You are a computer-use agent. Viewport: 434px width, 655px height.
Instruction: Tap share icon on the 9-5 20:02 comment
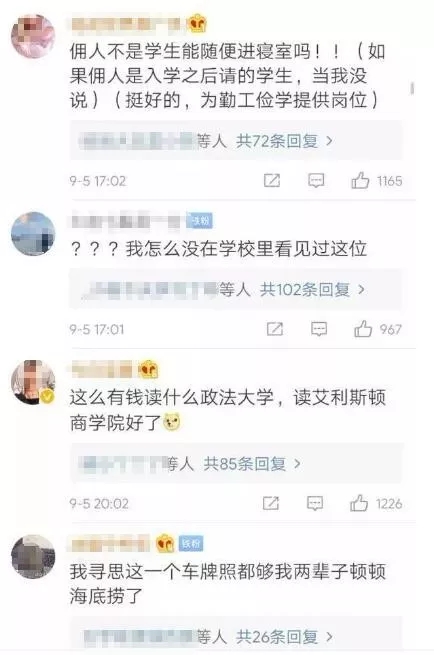[271, 503]
